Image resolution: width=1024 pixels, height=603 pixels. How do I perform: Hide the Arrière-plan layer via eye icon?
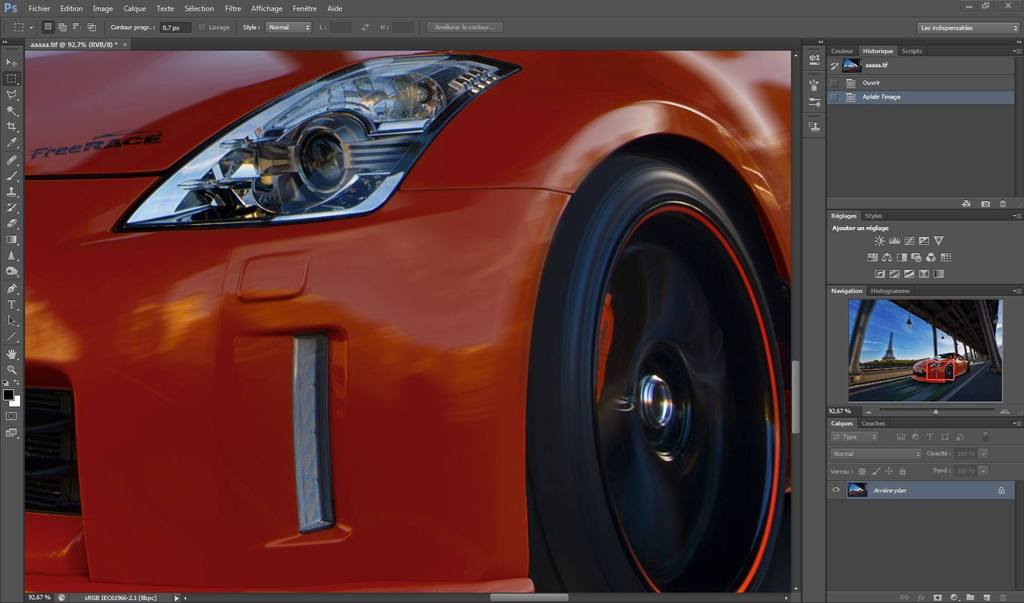click(836, 490)
